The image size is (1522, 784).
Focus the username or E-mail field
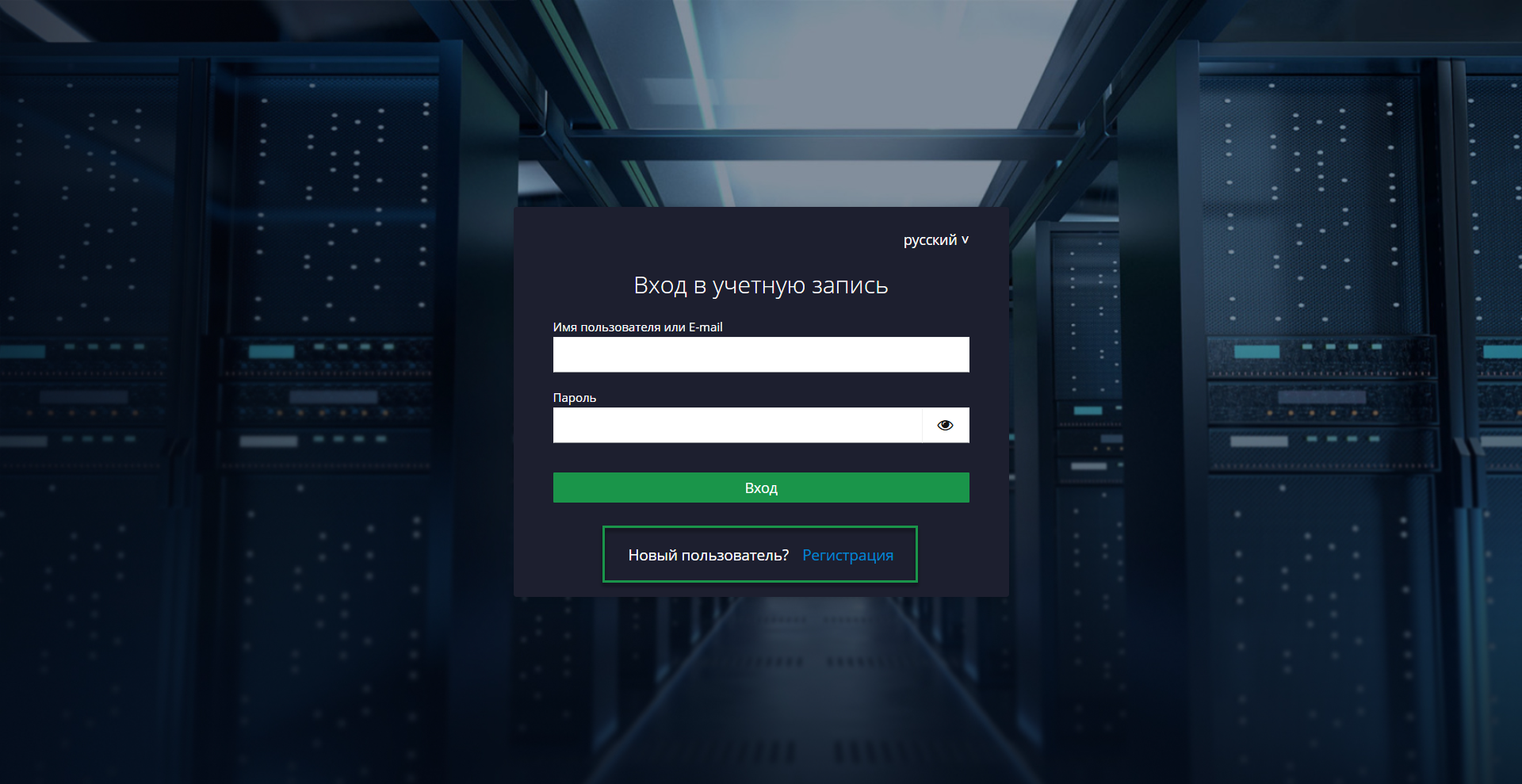coord(761,354)
